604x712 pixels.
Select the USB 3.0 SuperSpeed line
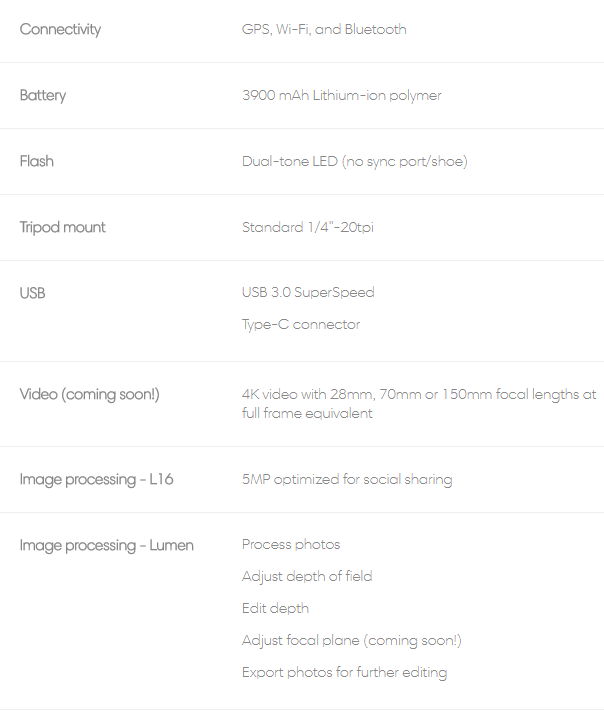point(308,292)
